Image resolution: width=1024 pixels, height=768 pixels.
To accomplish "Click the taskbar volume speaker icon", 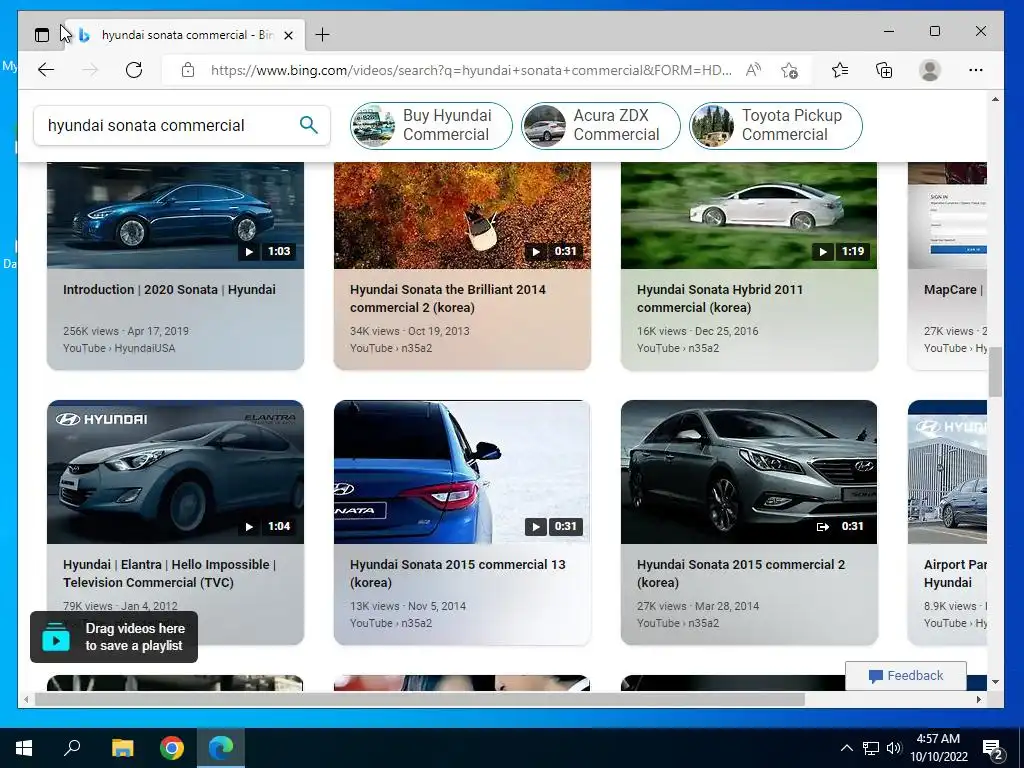I will point(894,748).
